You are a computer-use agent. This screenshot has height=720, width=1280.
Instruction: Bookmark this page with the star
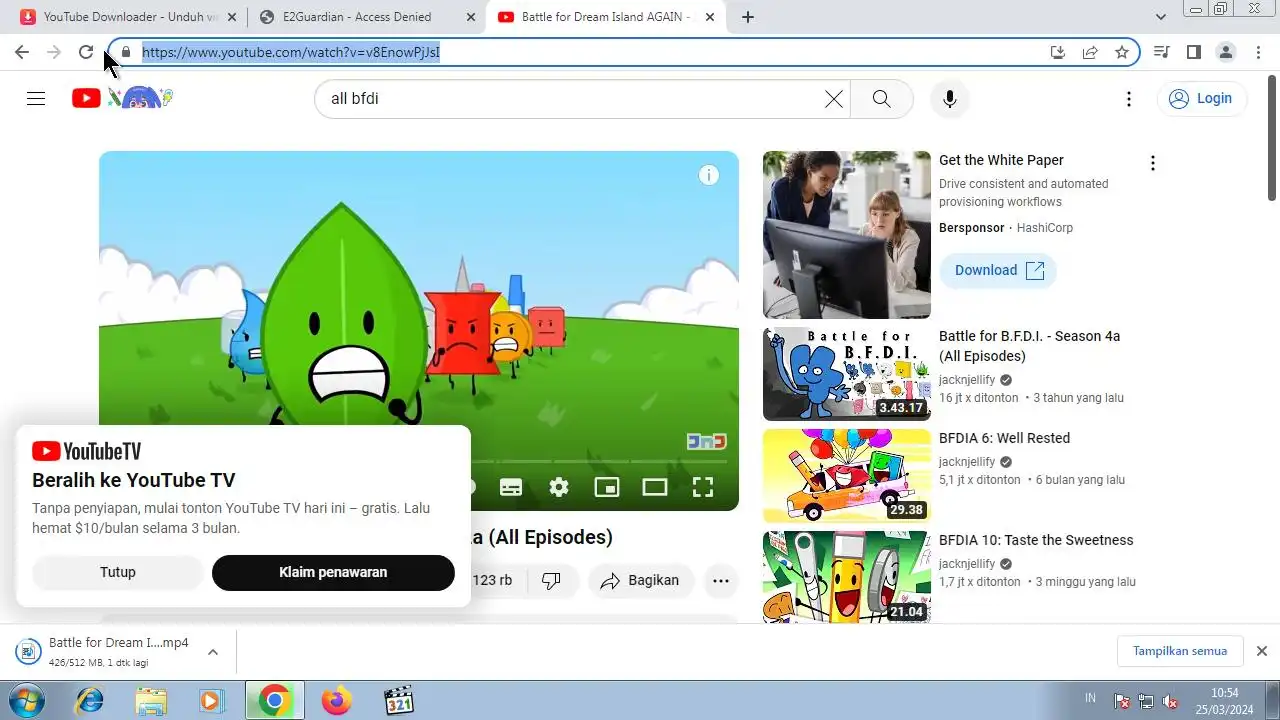point(1122,52)
